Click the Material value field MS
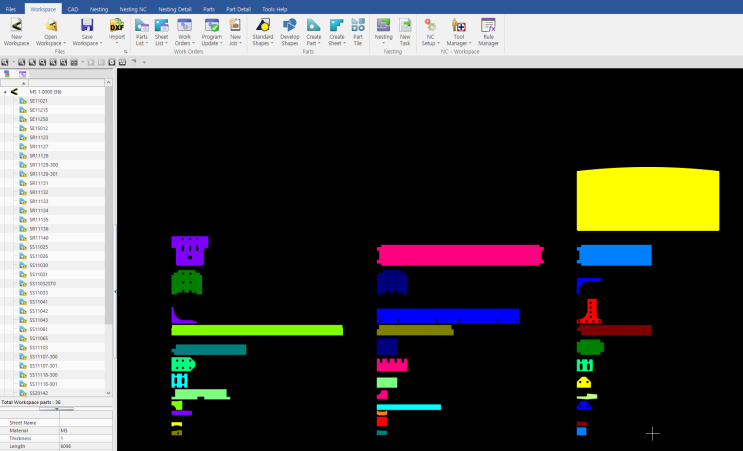743x451 pixels. point(86,431)
